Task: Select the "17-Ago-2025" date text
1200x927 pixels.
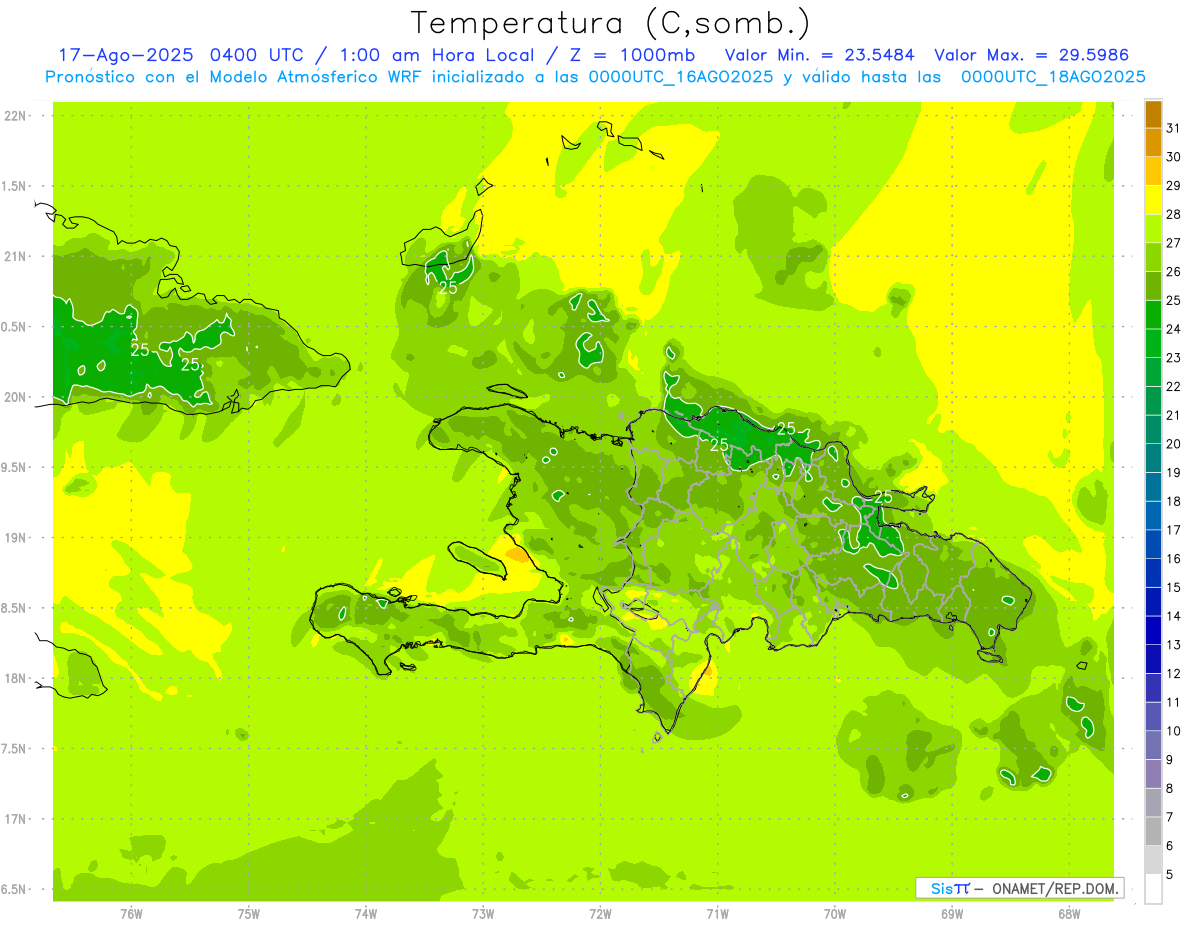Action: point(125,55)
